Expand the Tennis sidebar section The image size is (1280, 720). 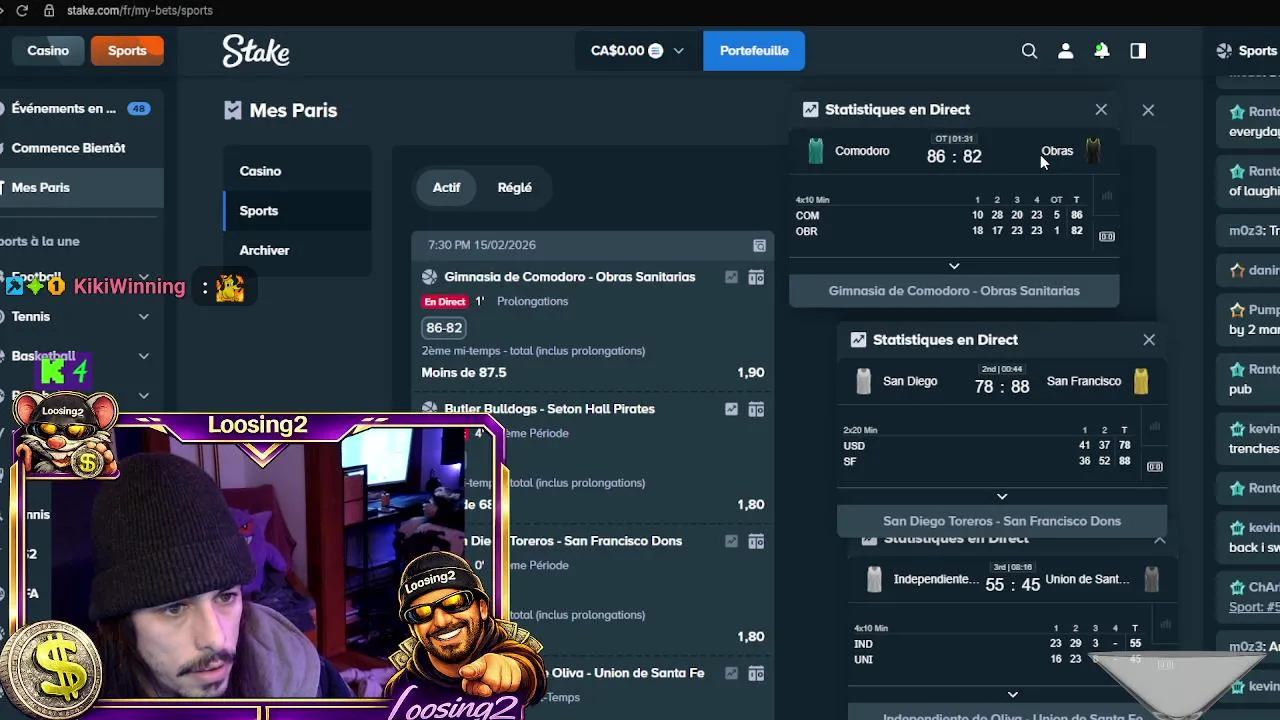pyautogui.click(x=144, y=317)
